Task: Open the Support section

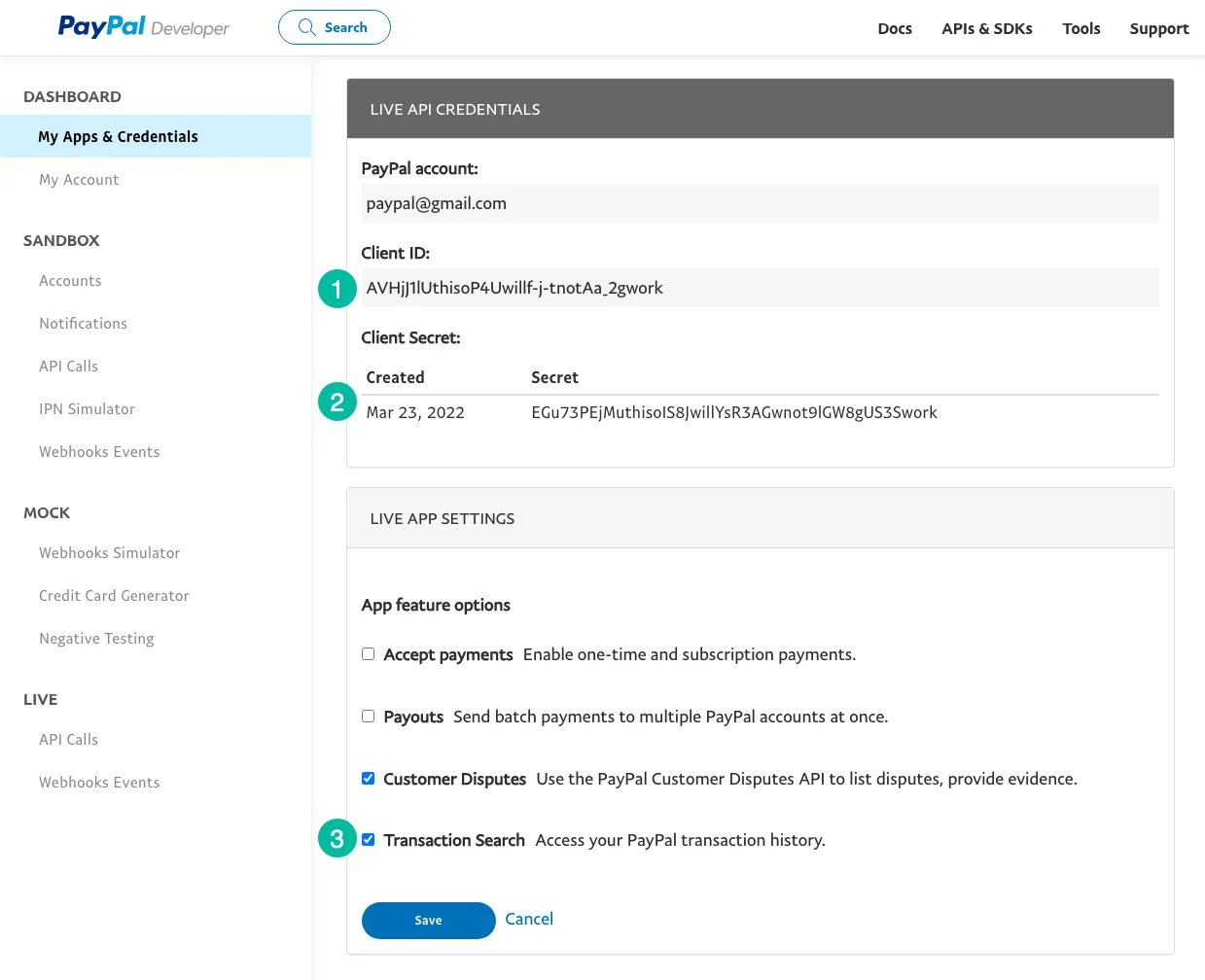Action: [x=1158, y=28]
